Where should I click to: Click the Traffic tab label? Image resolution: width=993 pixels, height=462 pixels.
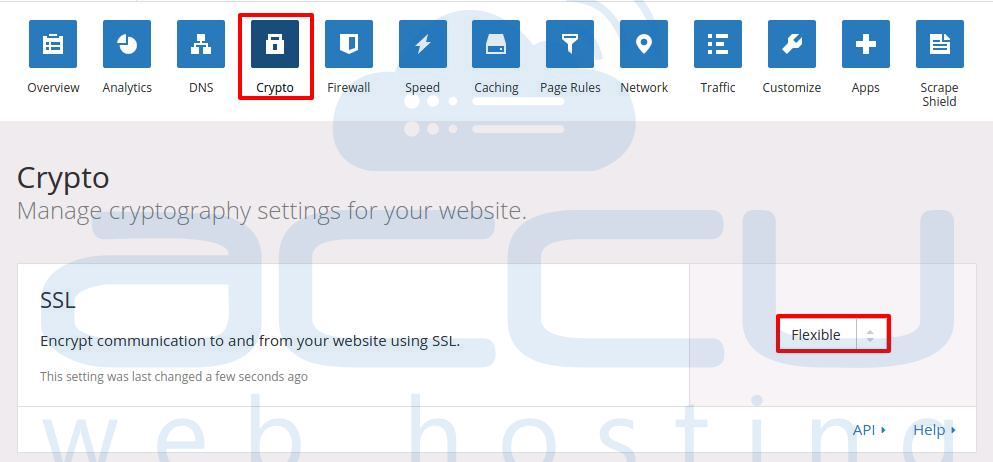(x=718, y=87)
